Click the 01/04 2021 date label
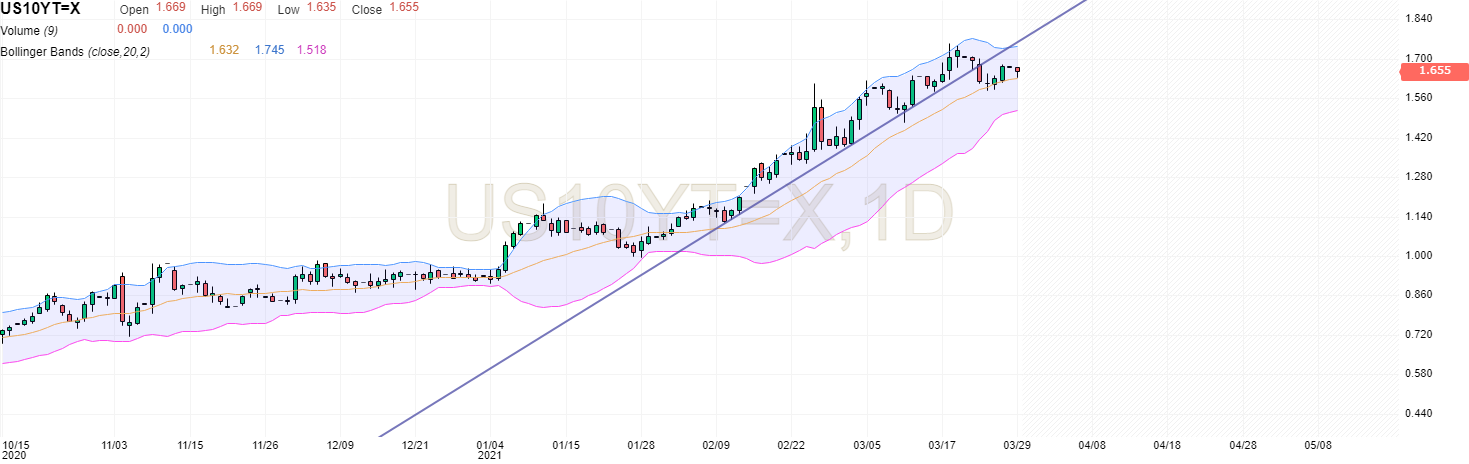Image resolution: width=1469 pixels, height=464 pixels. click(490, 448)
